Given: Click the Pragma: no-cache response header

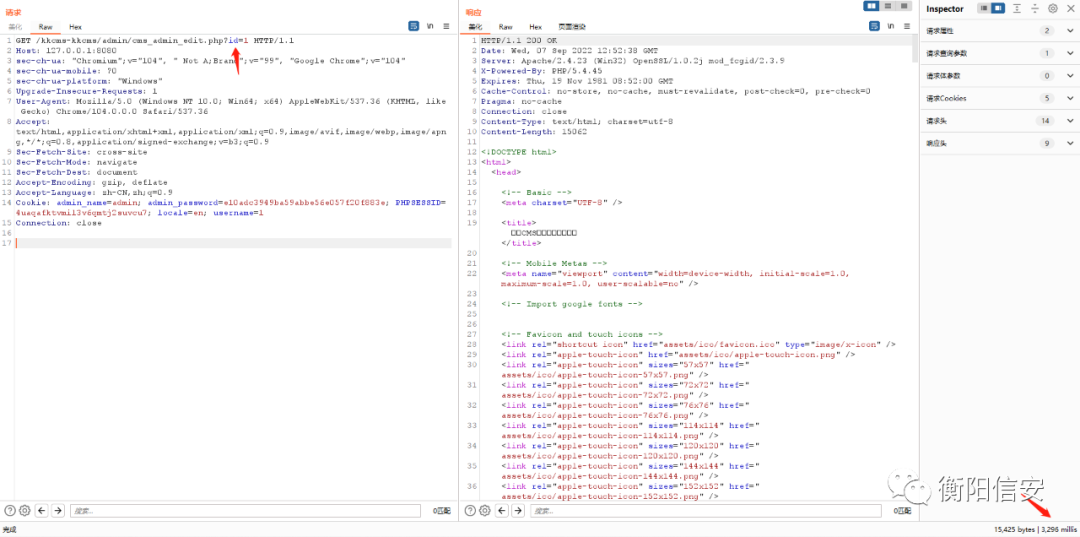Looking at the screenshot, I should (x=521, y=101).
